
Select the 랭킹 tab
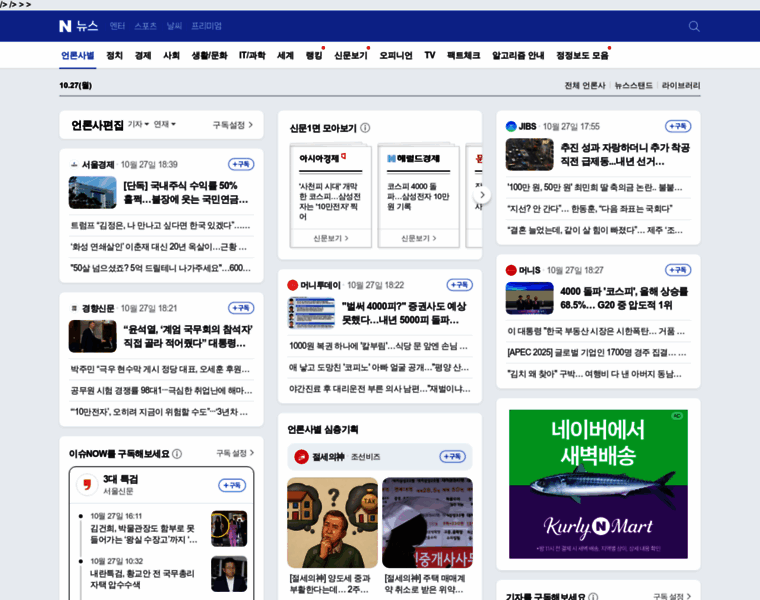314,56
